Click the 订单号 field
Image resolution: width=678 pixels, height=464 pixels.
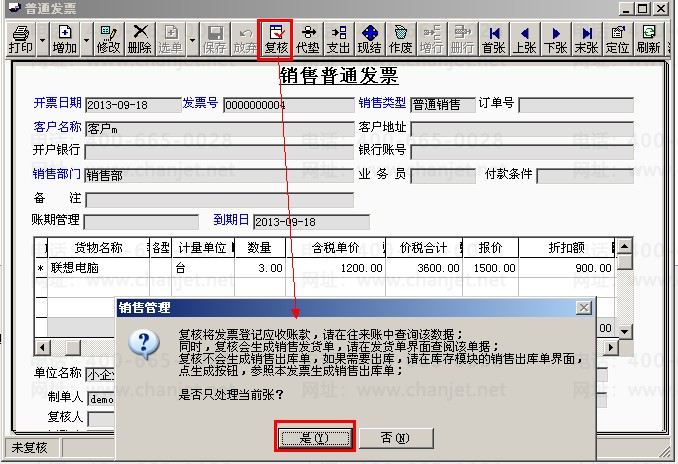[x=576, y=105]
